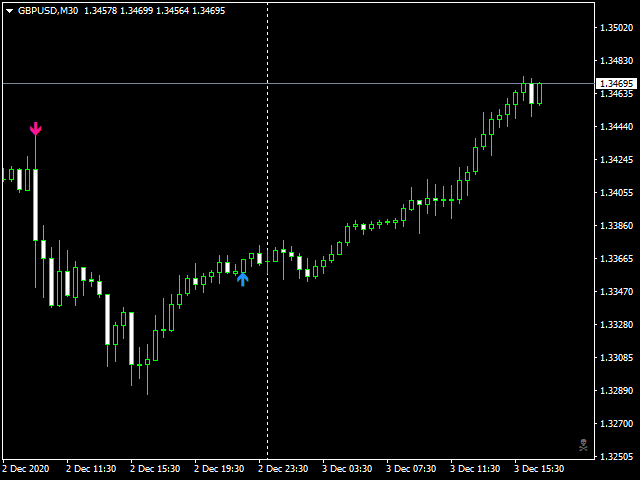640x480 pixels.
Task: Click the 2 Dec 15:30 time label
Action: [155, 469]
